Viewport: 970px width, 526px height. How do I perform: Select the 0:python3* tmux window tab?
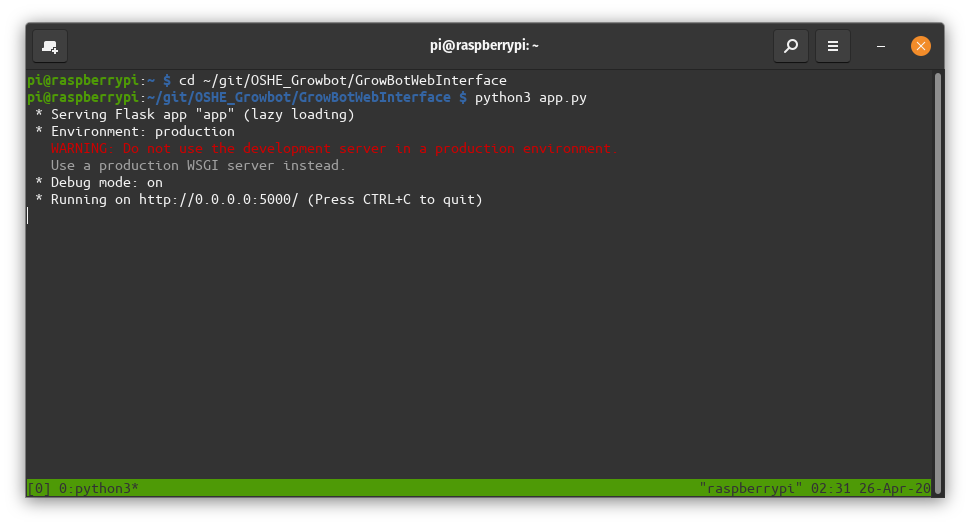pos(98,488)
